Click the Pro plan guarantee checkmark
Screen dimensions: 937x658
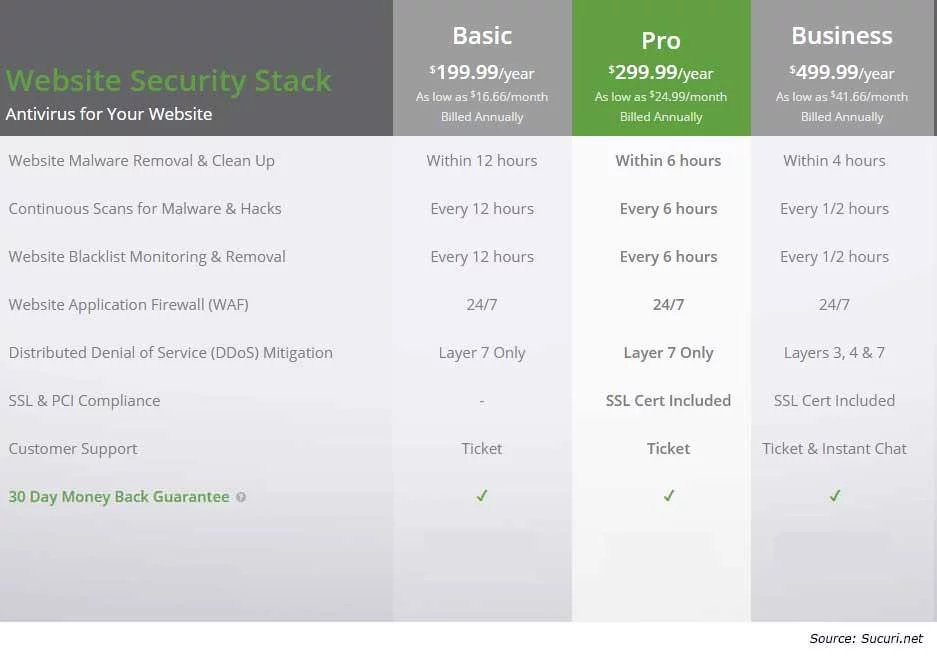(668, 495)
